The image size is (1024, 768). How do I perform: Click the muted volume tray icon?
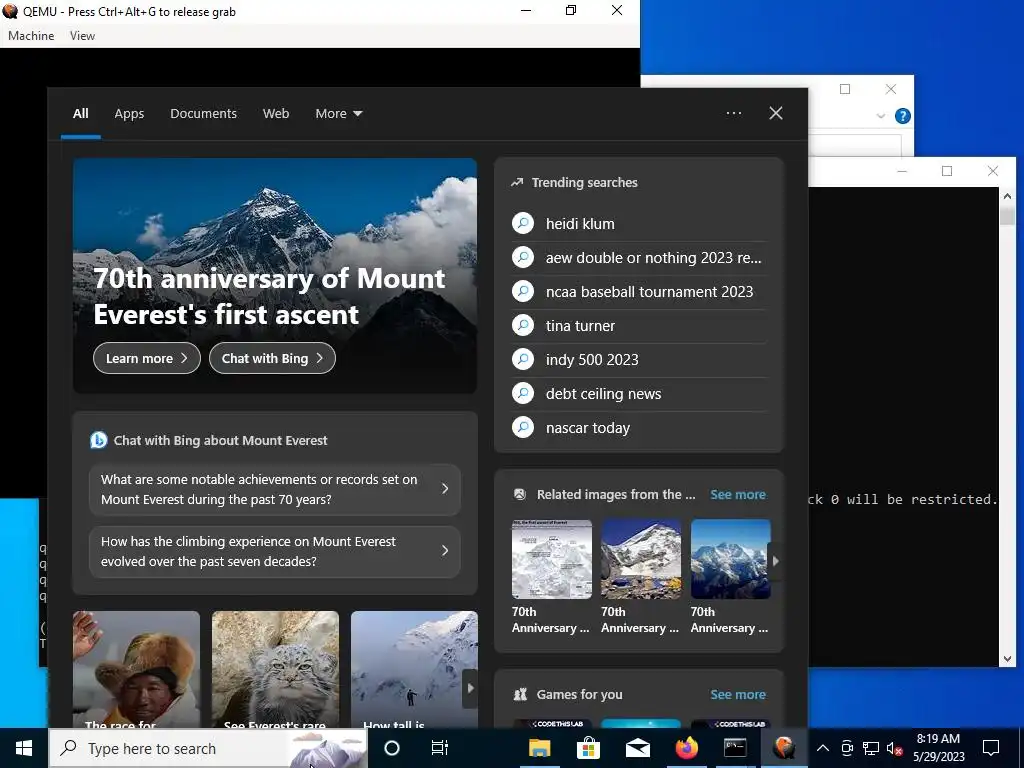coord(894,748)
